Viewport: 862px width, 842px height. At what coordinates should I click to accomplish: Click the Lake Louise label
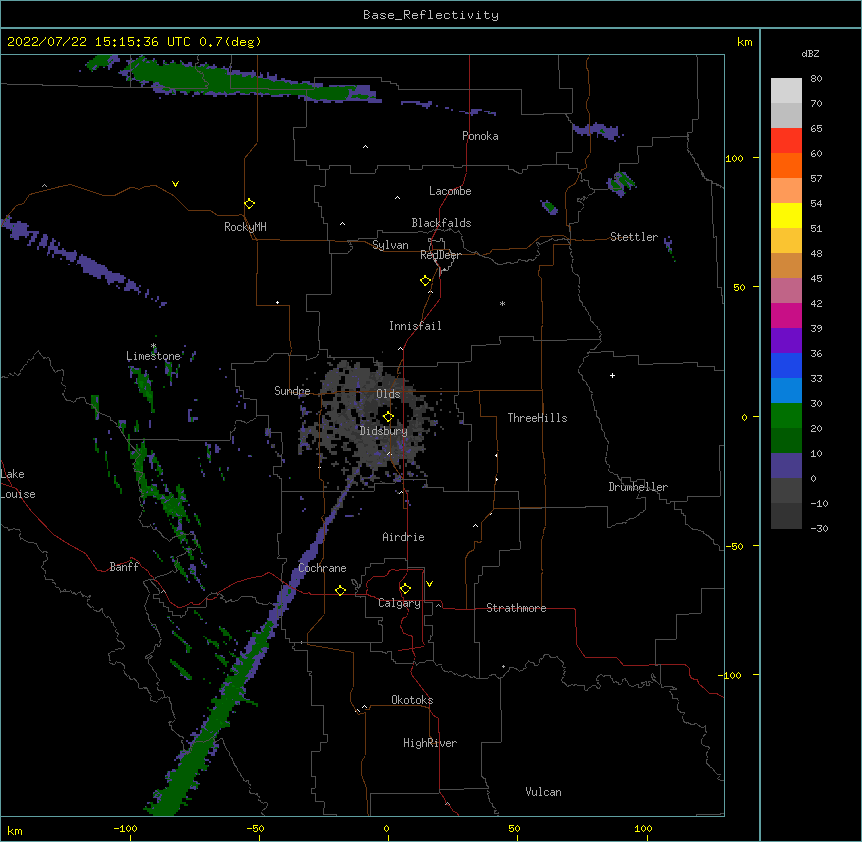click(18, 484)
